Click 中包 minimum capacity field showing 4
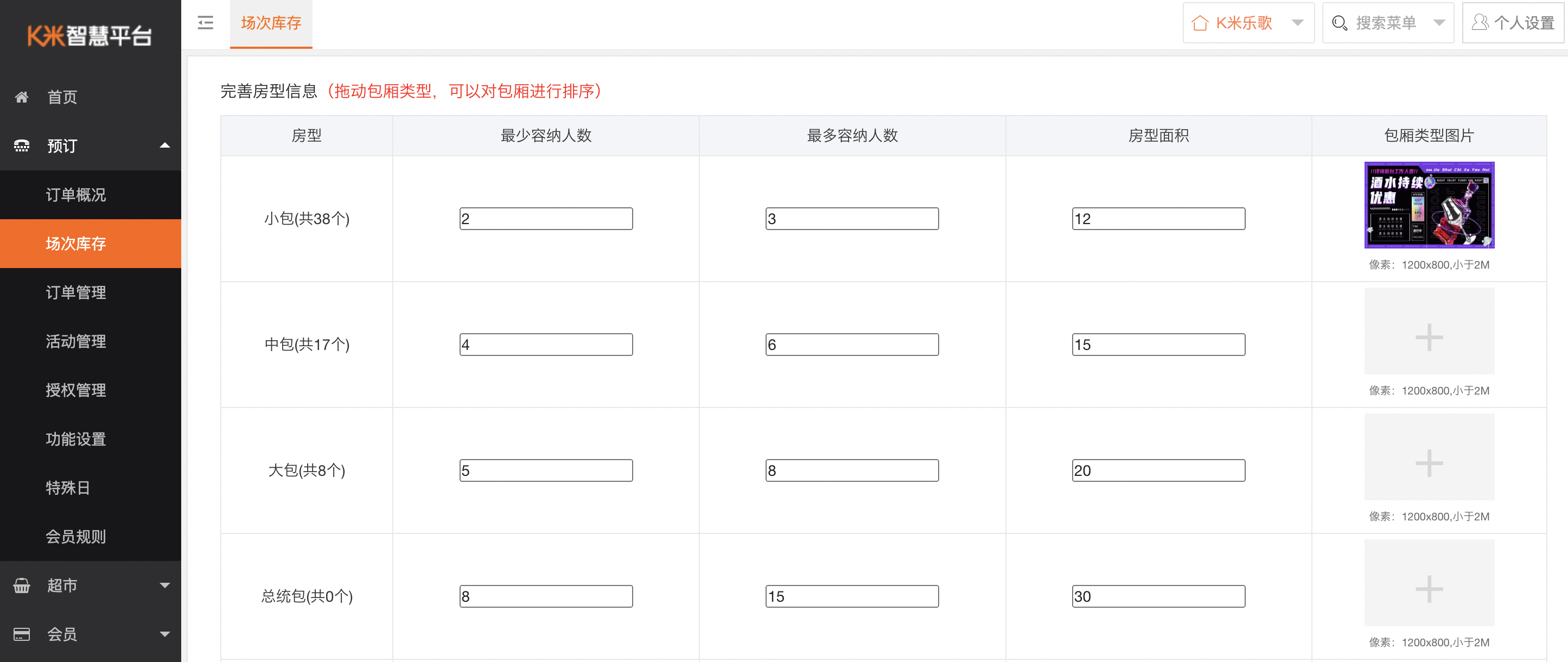 546,345
